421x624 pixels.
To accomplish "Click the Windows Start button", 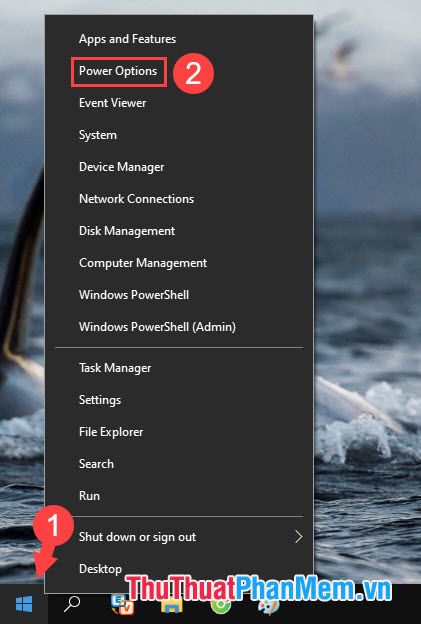I will click(x=24, y=604).
